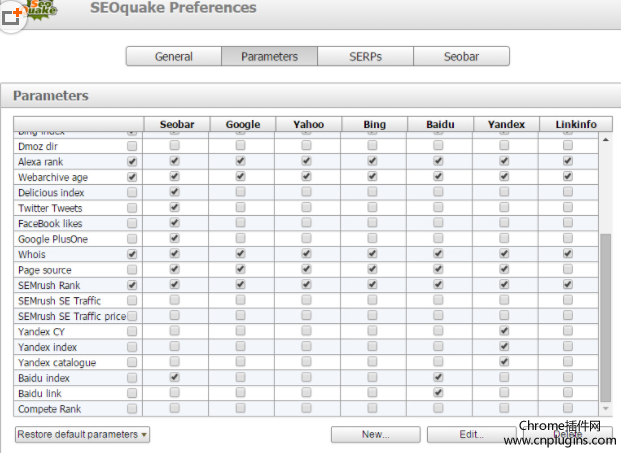Screen dimensions: 621x453
Task: Enable Twitter Tweets under Google column
Action: coord(240,207)
